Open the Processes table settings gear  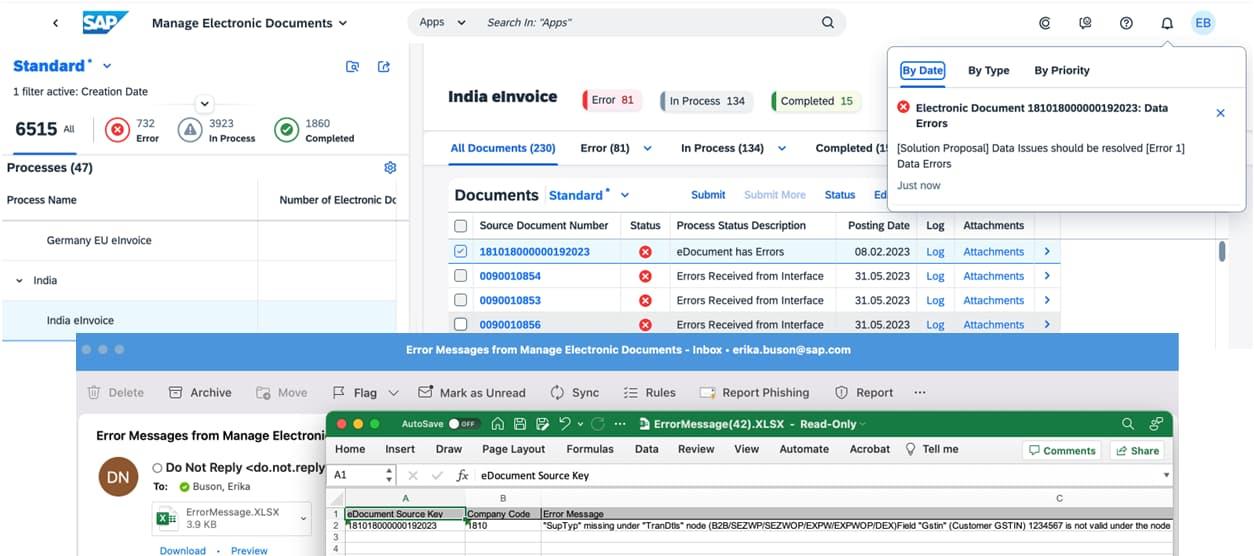point(390,167)
